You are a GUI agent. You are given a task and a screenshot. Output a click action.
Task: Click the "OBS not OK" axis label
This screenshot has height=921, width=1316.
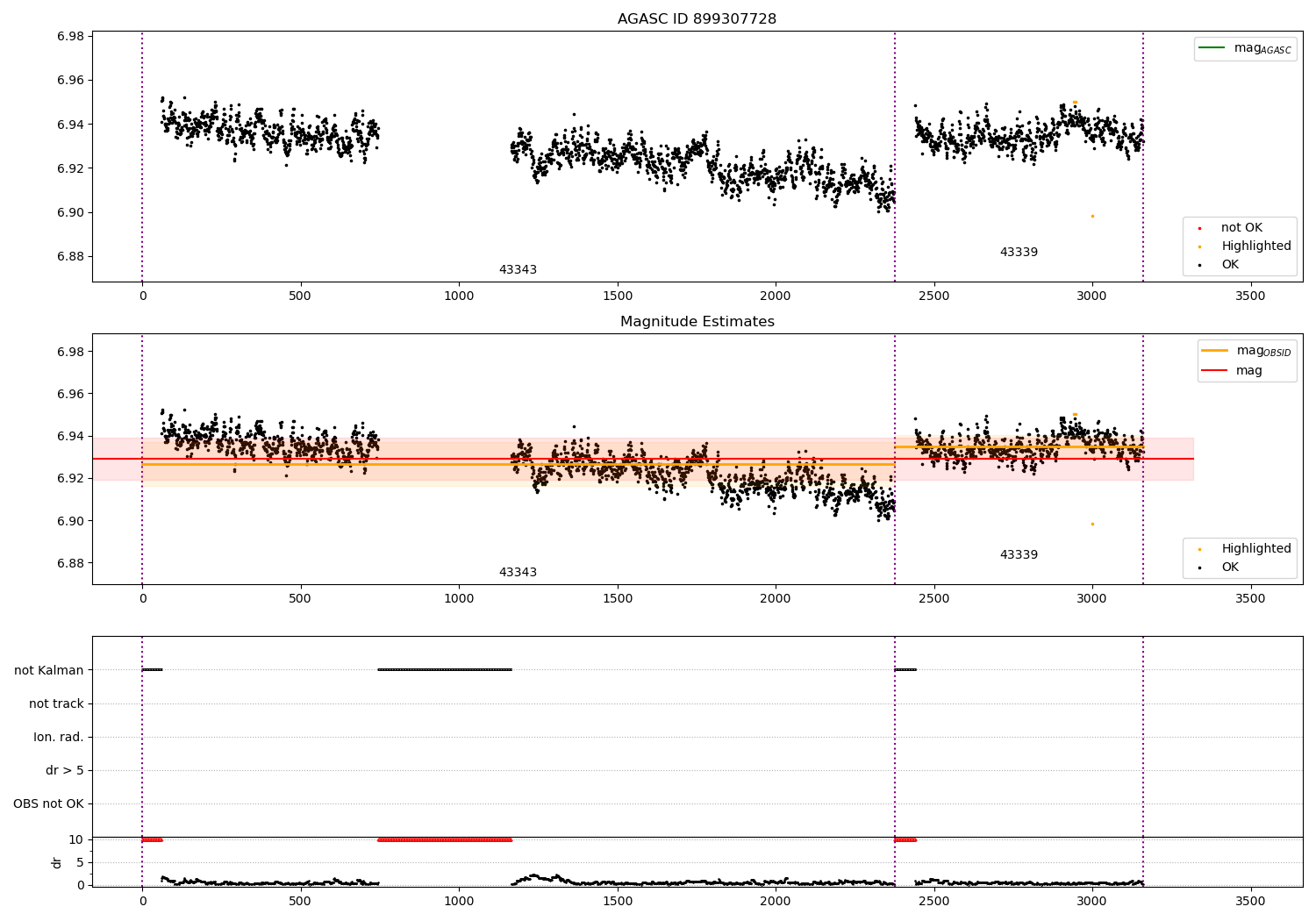[x=48, y=803]
